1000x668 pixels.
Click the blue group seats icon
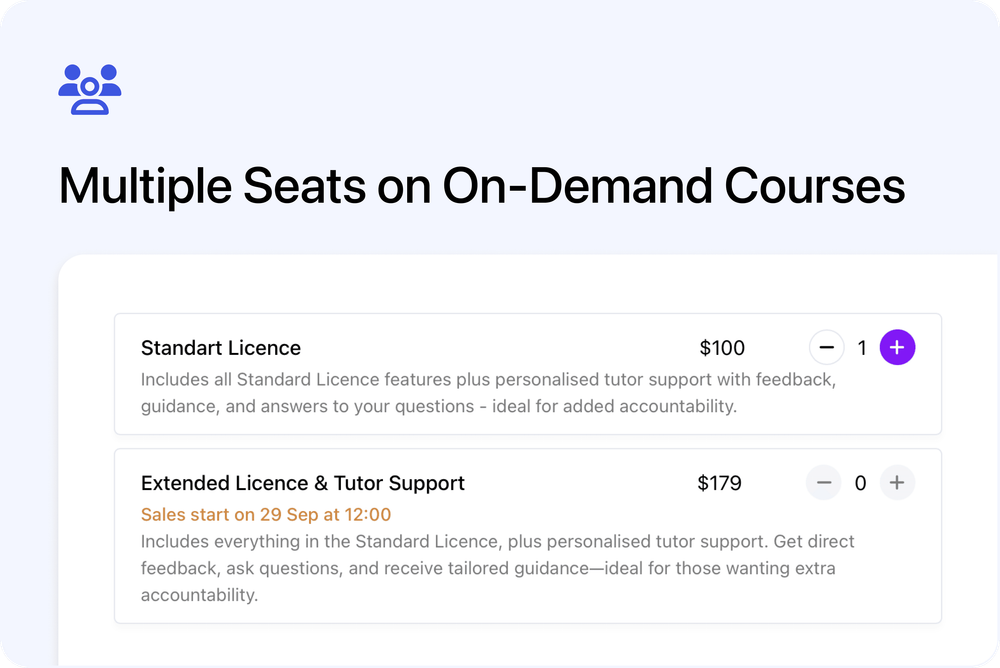tap(89, 88)
